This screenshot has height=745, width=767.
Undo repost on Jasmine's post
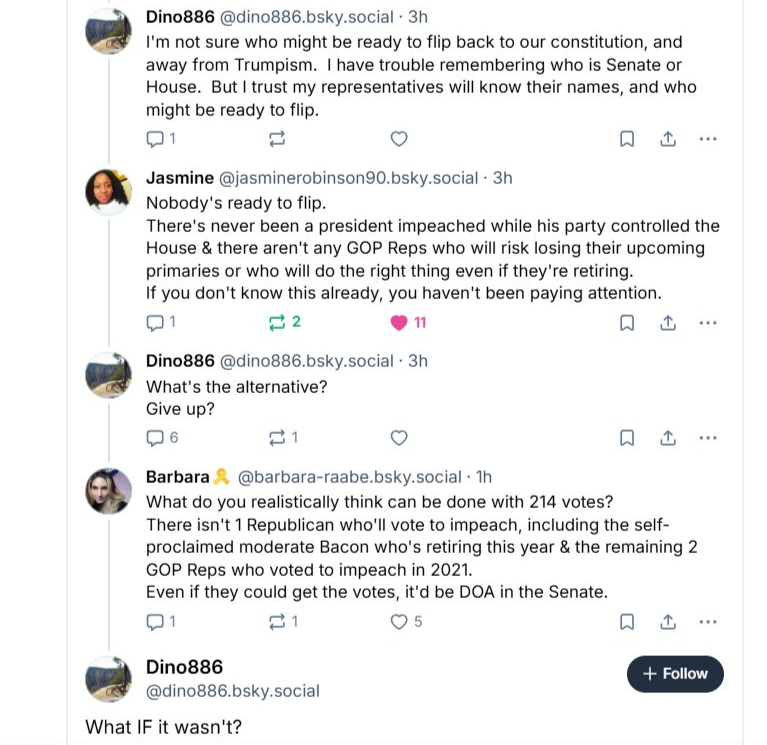point(278,322)
